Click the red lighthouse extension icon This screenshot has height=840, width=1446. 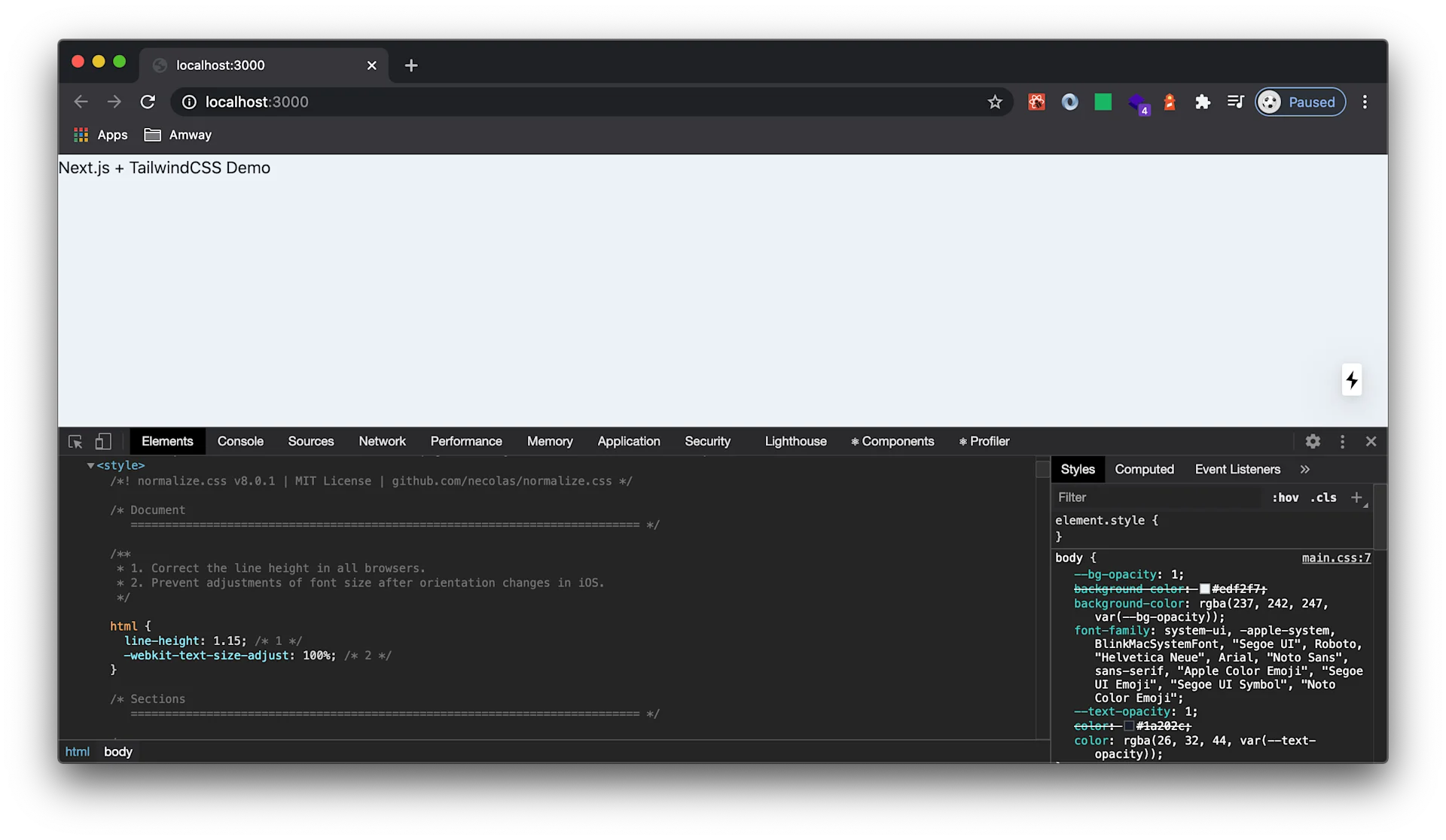tap(1169, 102)
